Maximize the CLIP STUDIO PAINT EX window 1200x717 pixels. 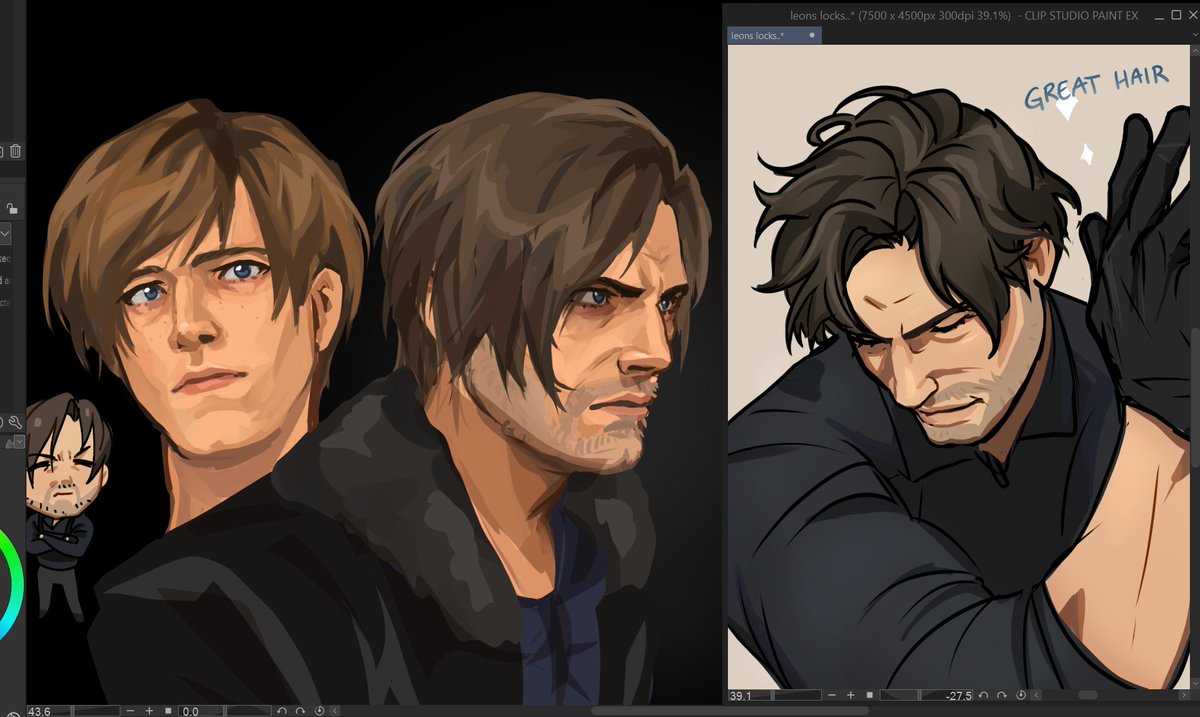(x=1174, y=14)
